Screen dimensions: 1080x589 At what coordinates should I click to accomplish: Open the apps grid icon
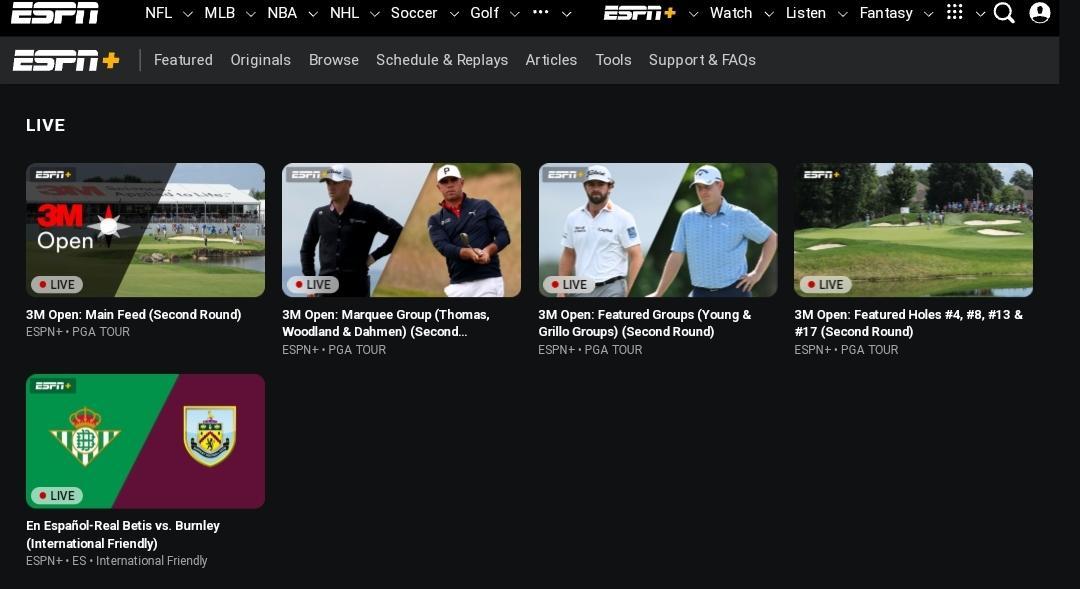pos(955,12)
